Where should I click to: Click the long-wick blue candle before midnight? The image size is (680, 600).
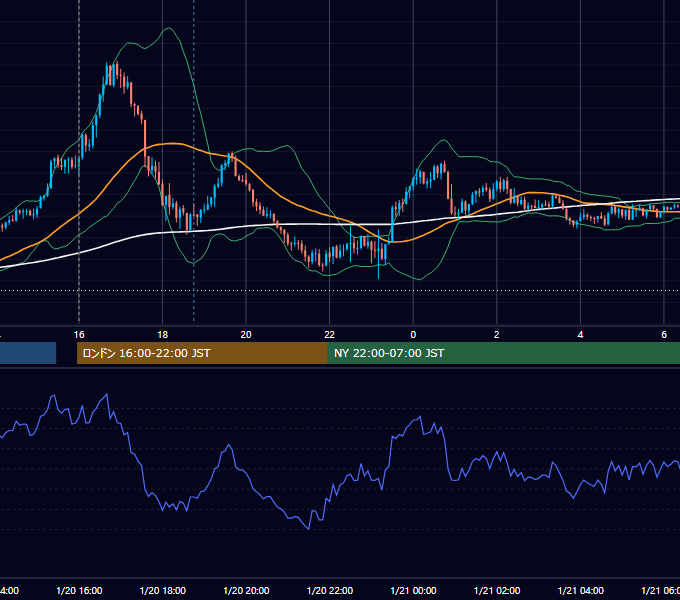pos(379,256)
